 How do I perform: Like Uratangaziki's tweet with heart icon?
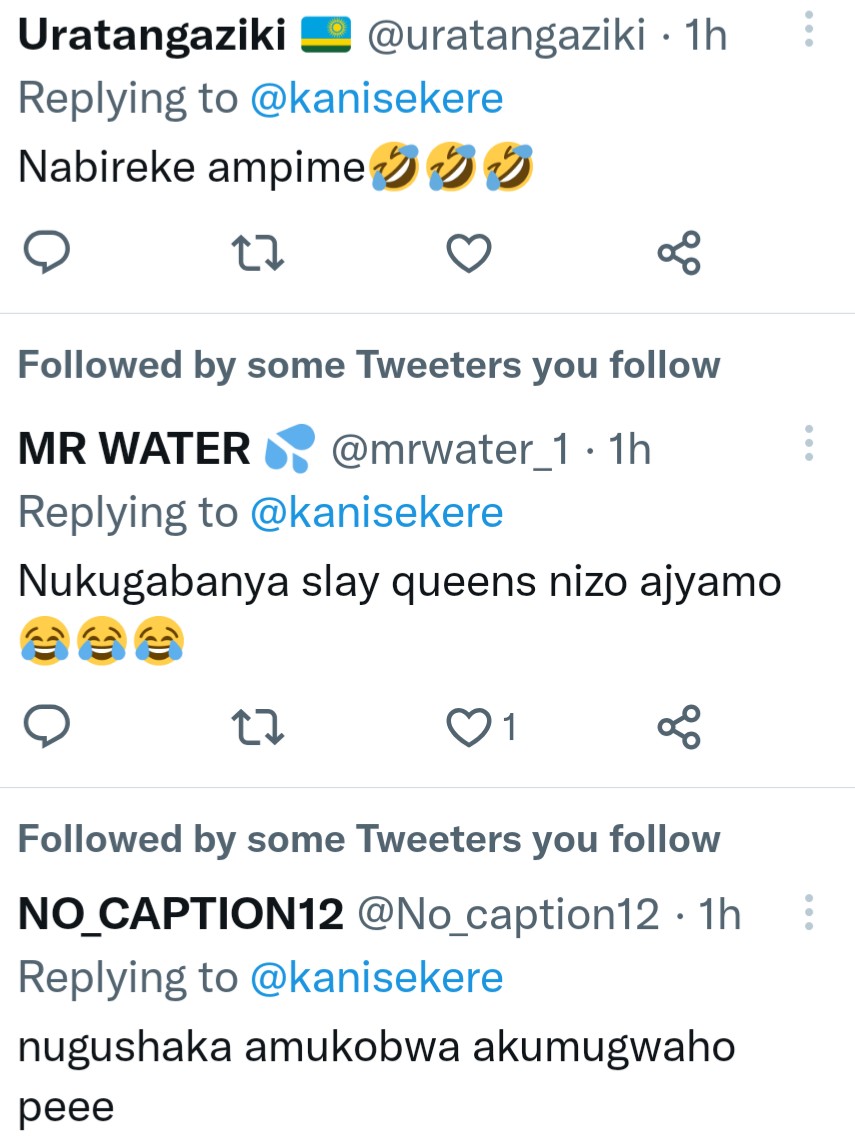tap(468, 255)
